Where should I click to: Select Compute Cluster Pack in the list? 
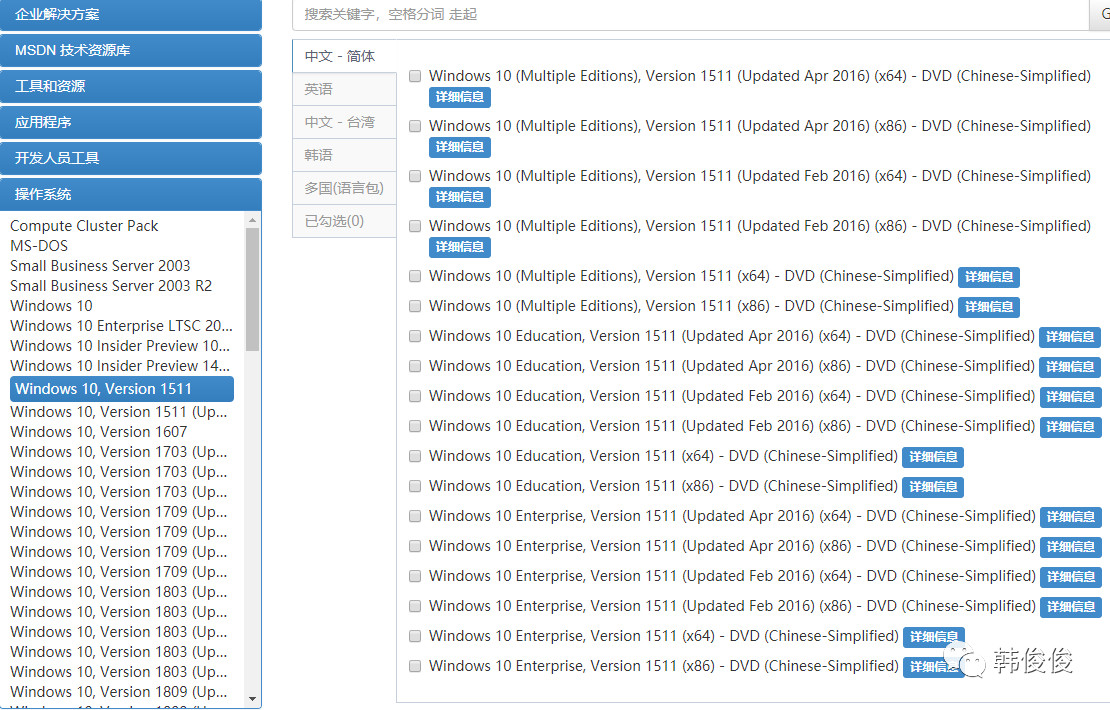(x=84, y=226)
